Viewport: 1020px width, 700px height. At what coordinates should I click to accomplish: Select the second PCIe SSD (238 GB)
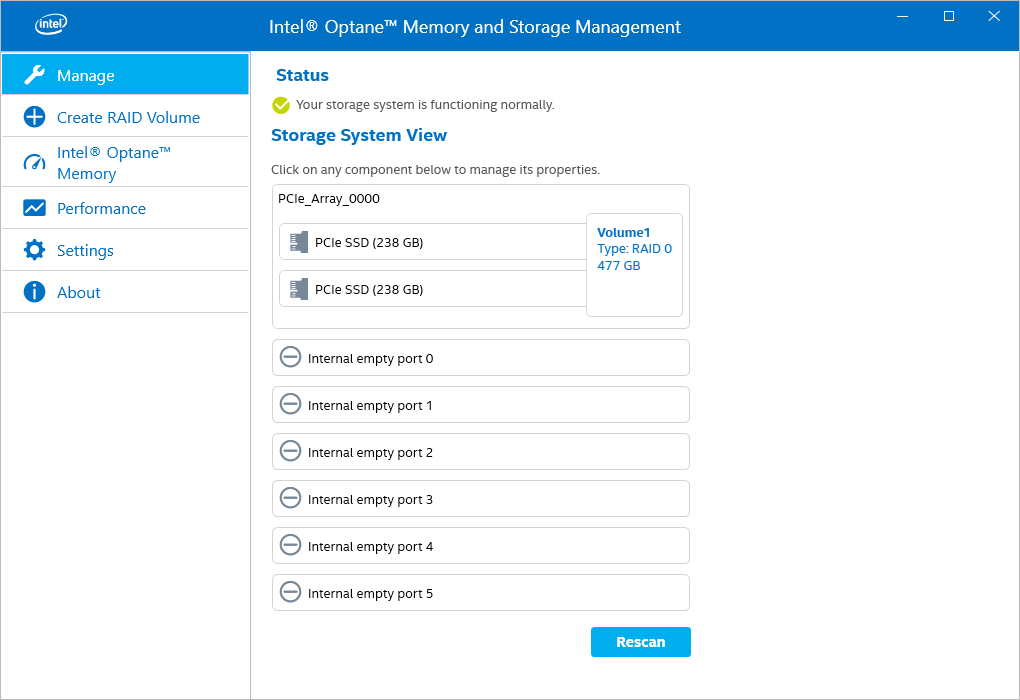(433, 289)
